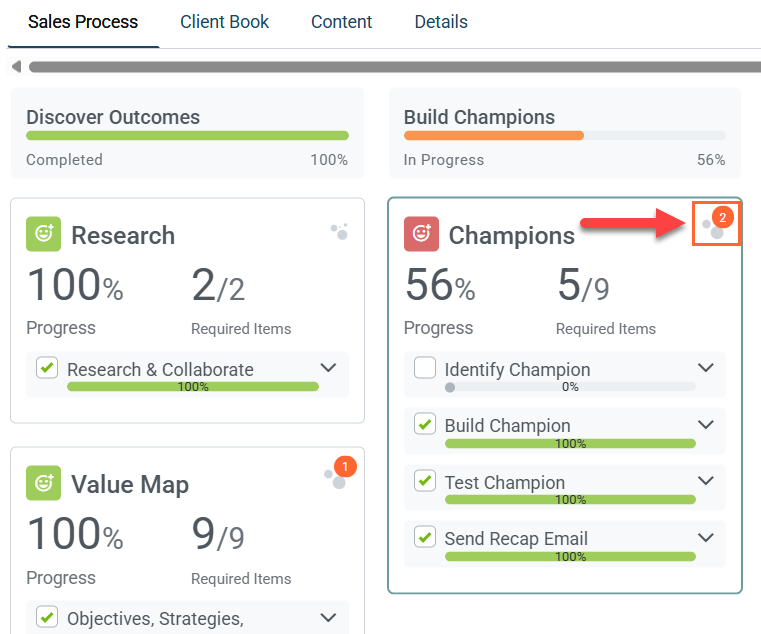Click the horizontal scrollbar track
Image resolution: width=761 pixels, height=634 pixels.
coord(390,67)
